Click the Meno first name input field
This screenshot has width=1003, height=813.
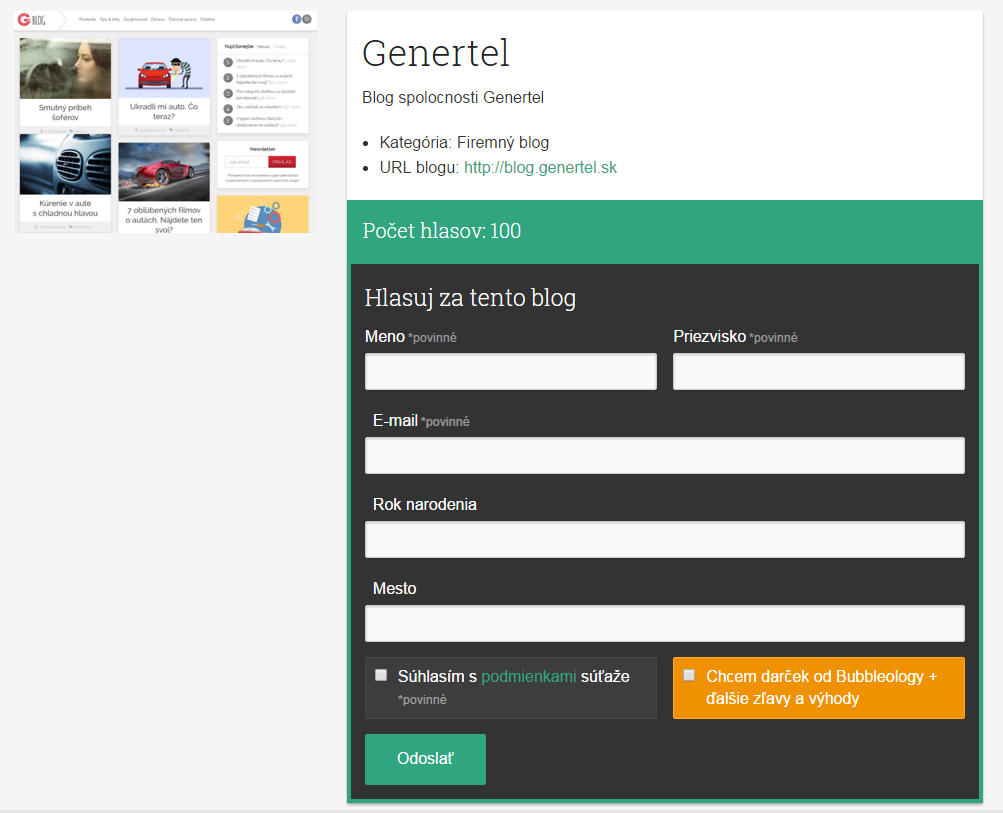(x=510, y=371)
